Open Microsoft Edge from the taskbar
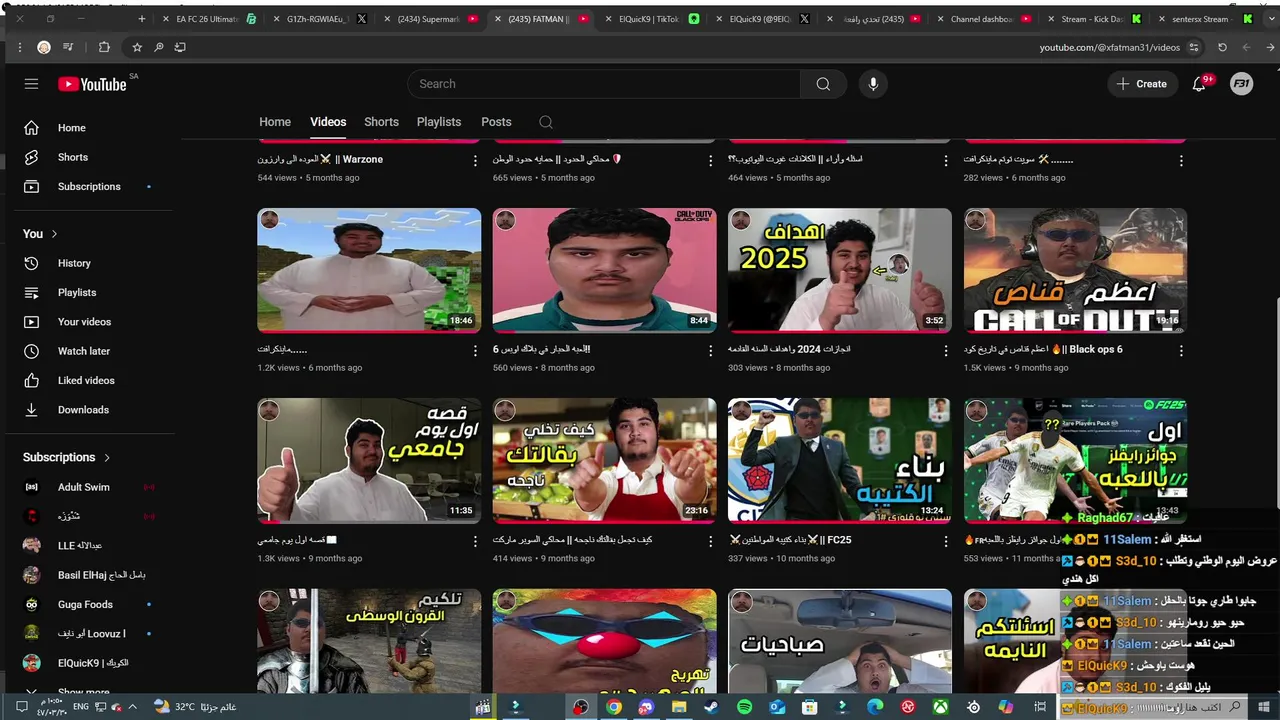Screen dimensions: 1280x720 pyautogui.click(x=875, y=707)
